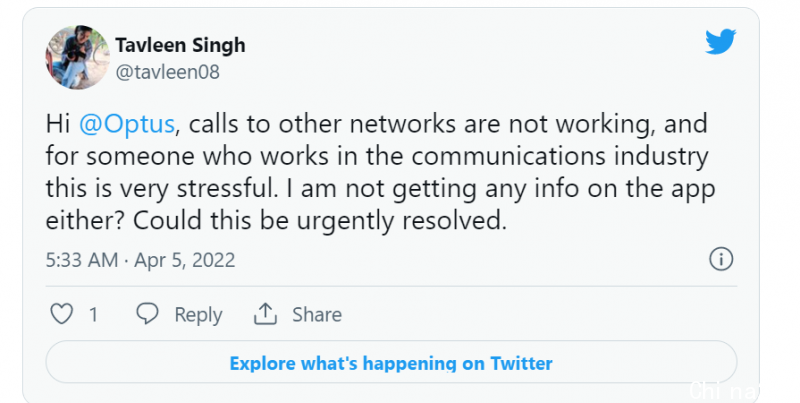Screen dimensions: 800x403
Task: Click the sentence 'Could this be urgently resolved'
Action: 317,221
